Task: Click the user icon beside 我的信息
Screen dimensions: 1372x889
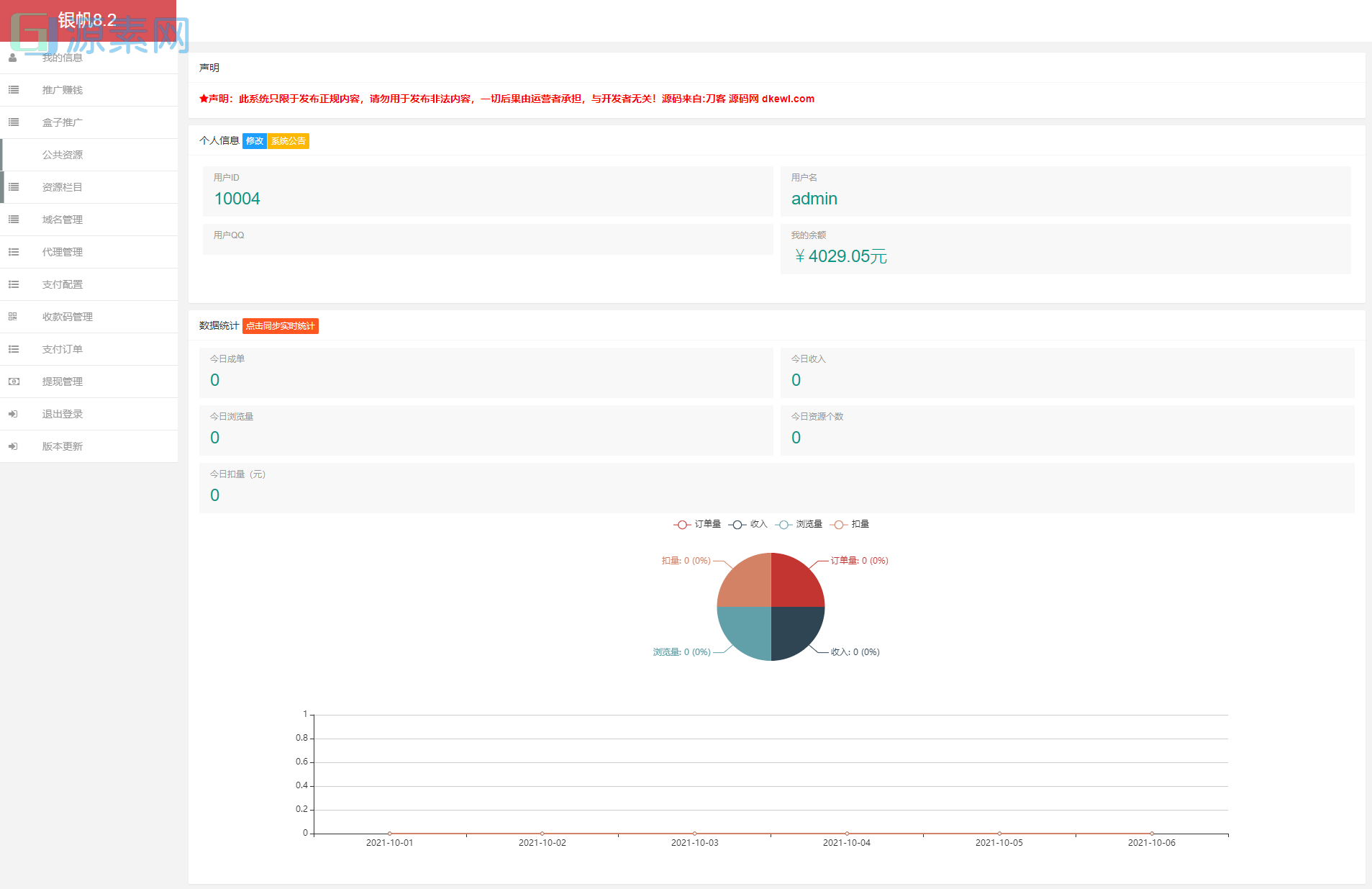Action: click(x=13, y=58)
